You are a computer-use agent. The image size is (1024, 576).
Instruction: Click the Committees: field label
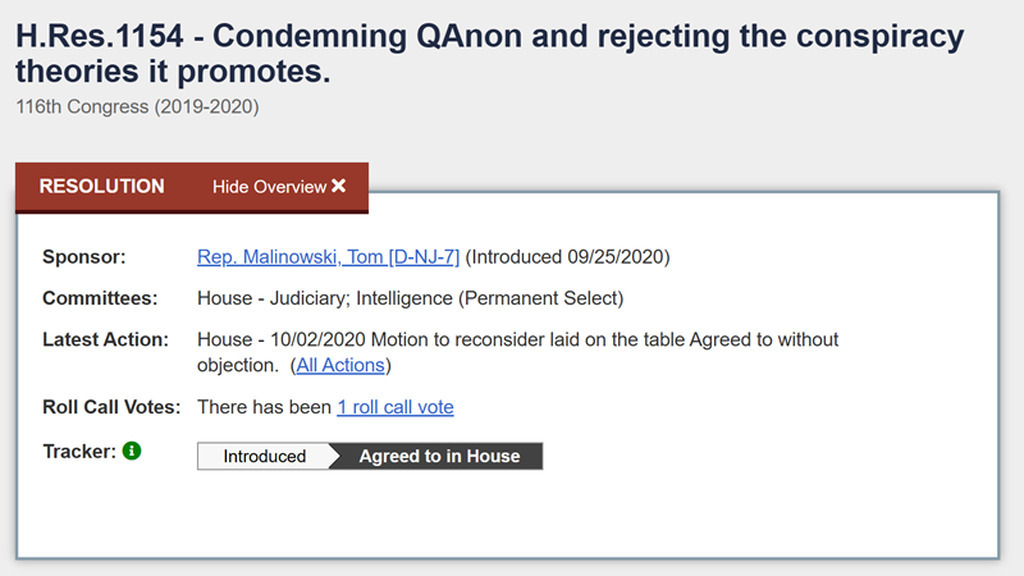click(x=100, y=298)
